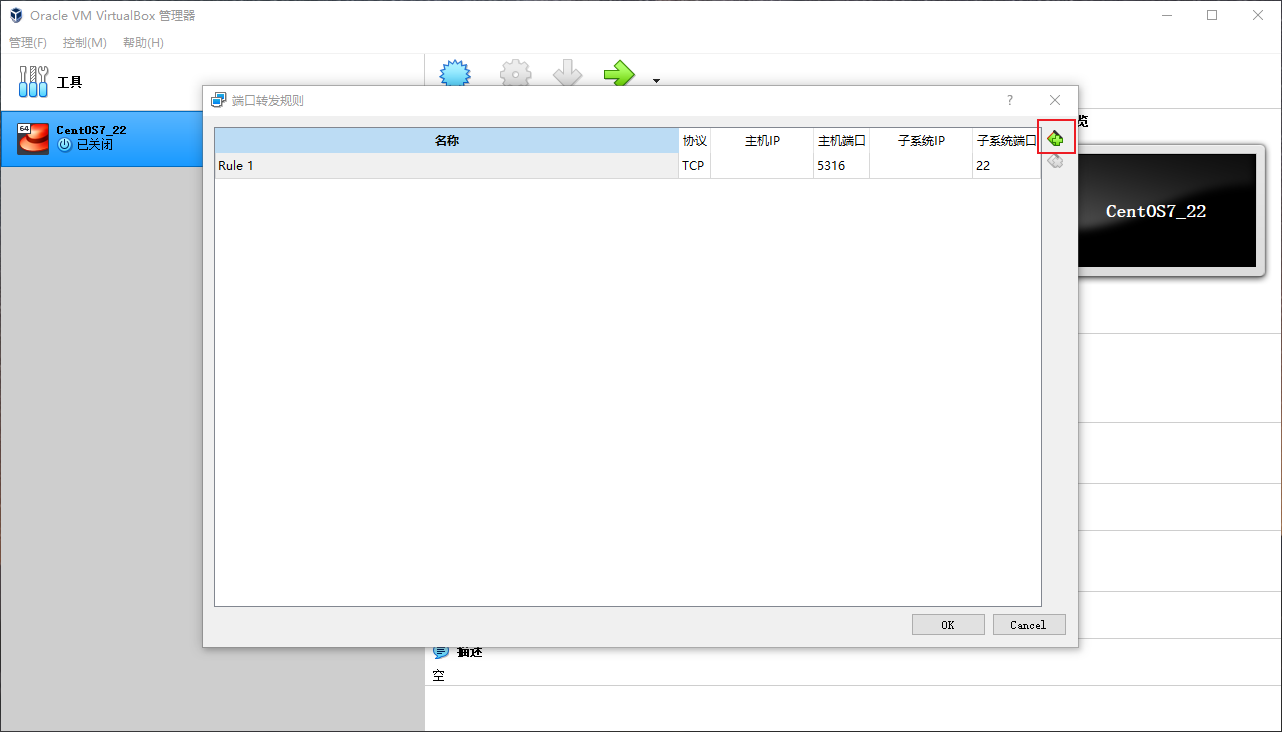
Task: Click the port forwarding dialog title icon
Action: 219,100
